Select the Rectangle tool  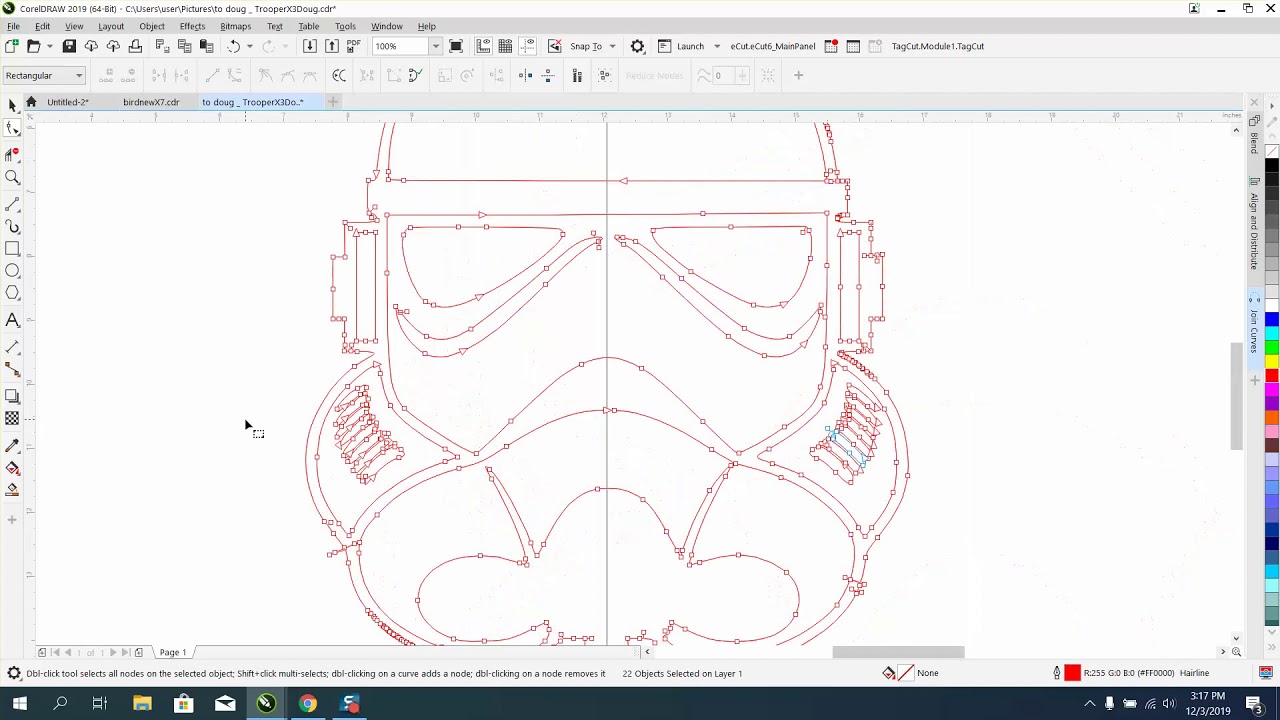point(12,249)
